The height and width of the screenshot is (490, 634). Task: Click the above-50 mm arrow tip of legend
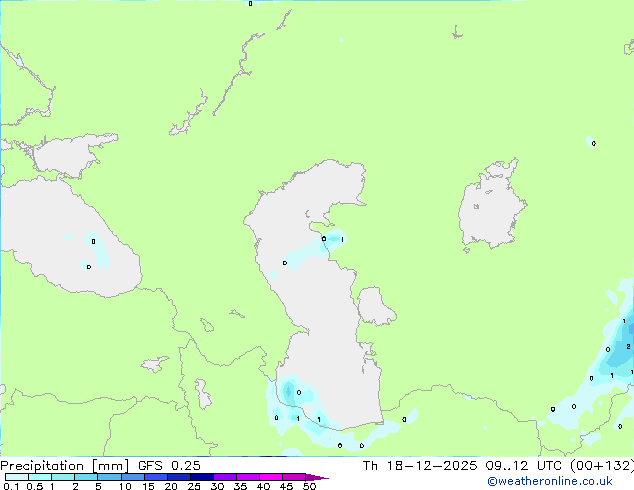point(317,477)
